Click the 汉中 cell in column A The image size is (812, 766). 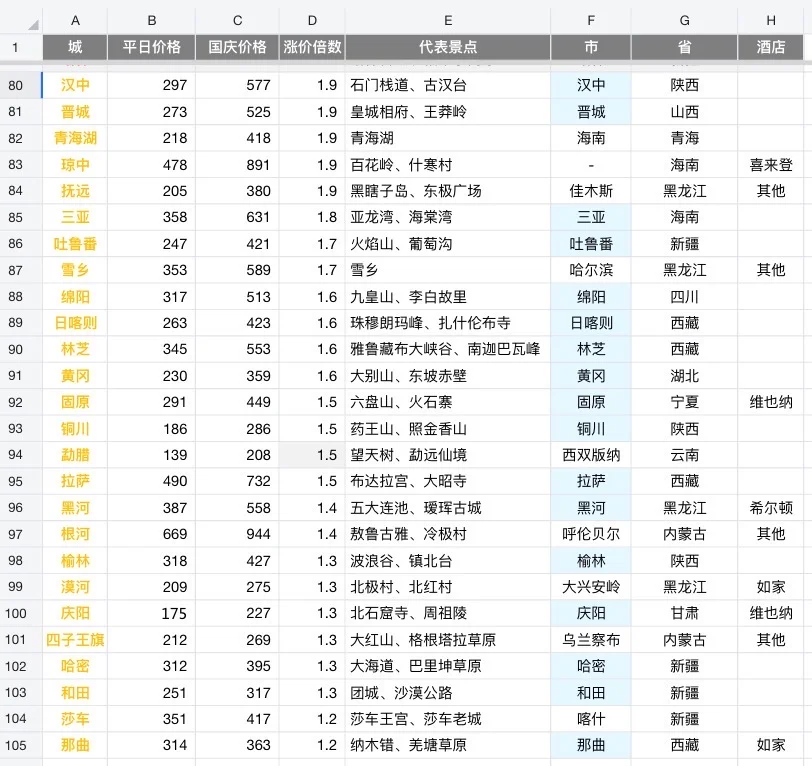click(75, 85)
